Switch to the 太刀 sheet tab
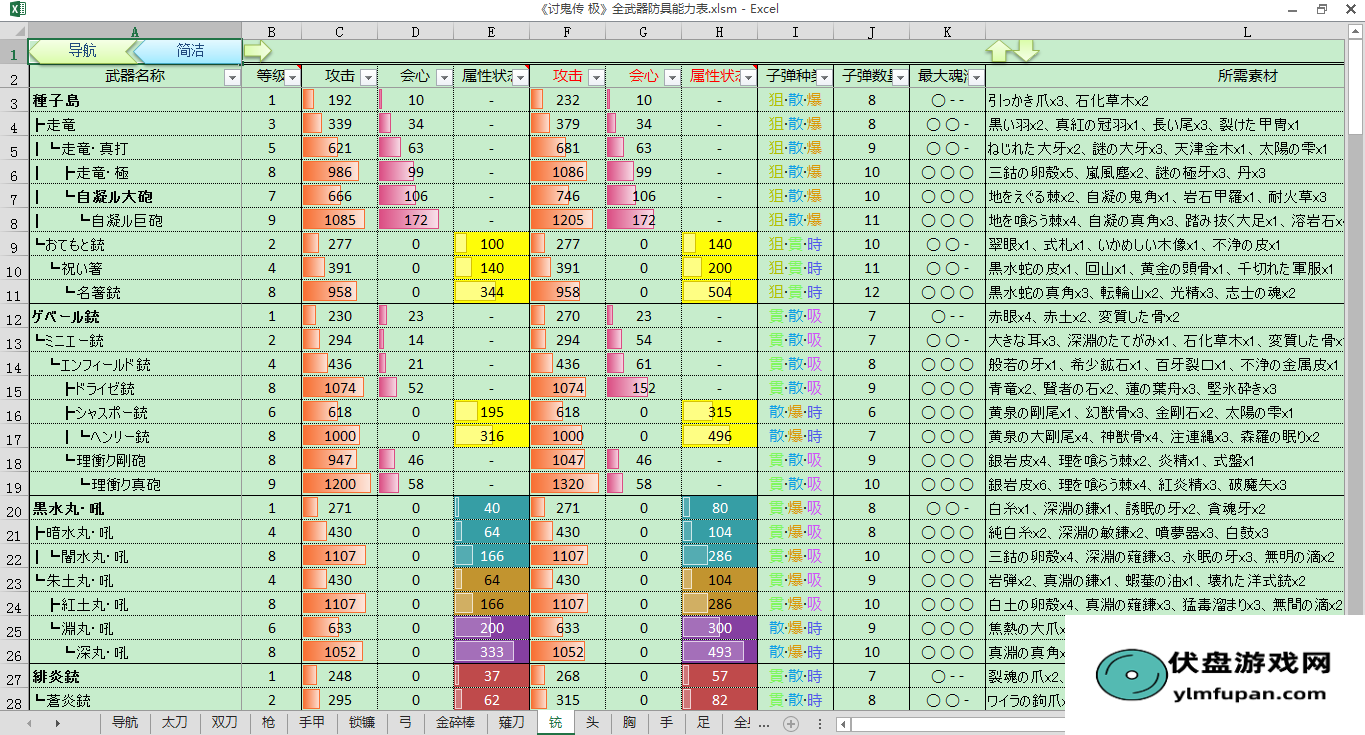Viewport: 1365px width, 735px height. [174, 723]
